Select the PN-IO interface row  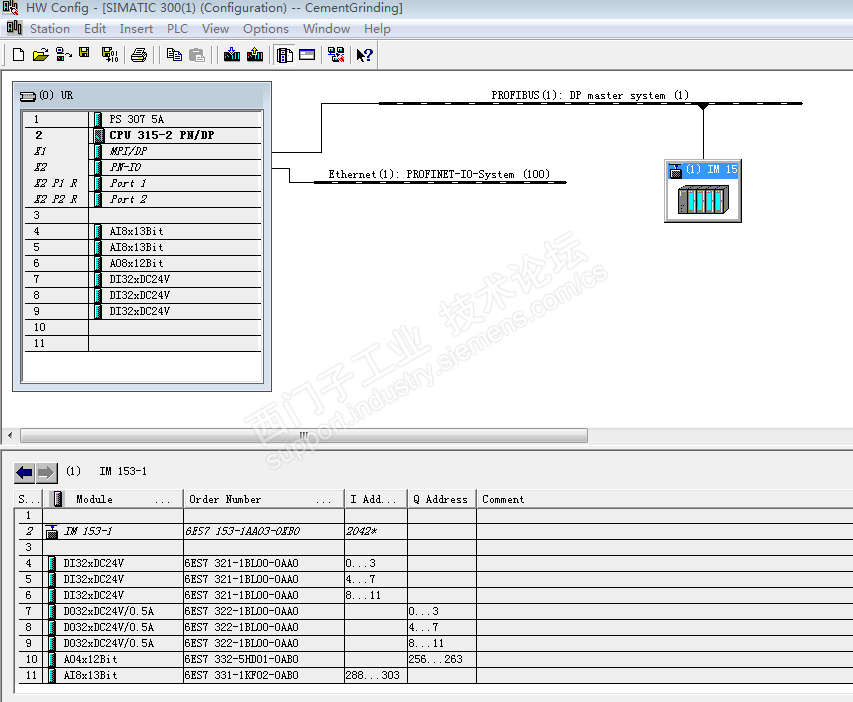pyautogui.click(x=143, y=167)
